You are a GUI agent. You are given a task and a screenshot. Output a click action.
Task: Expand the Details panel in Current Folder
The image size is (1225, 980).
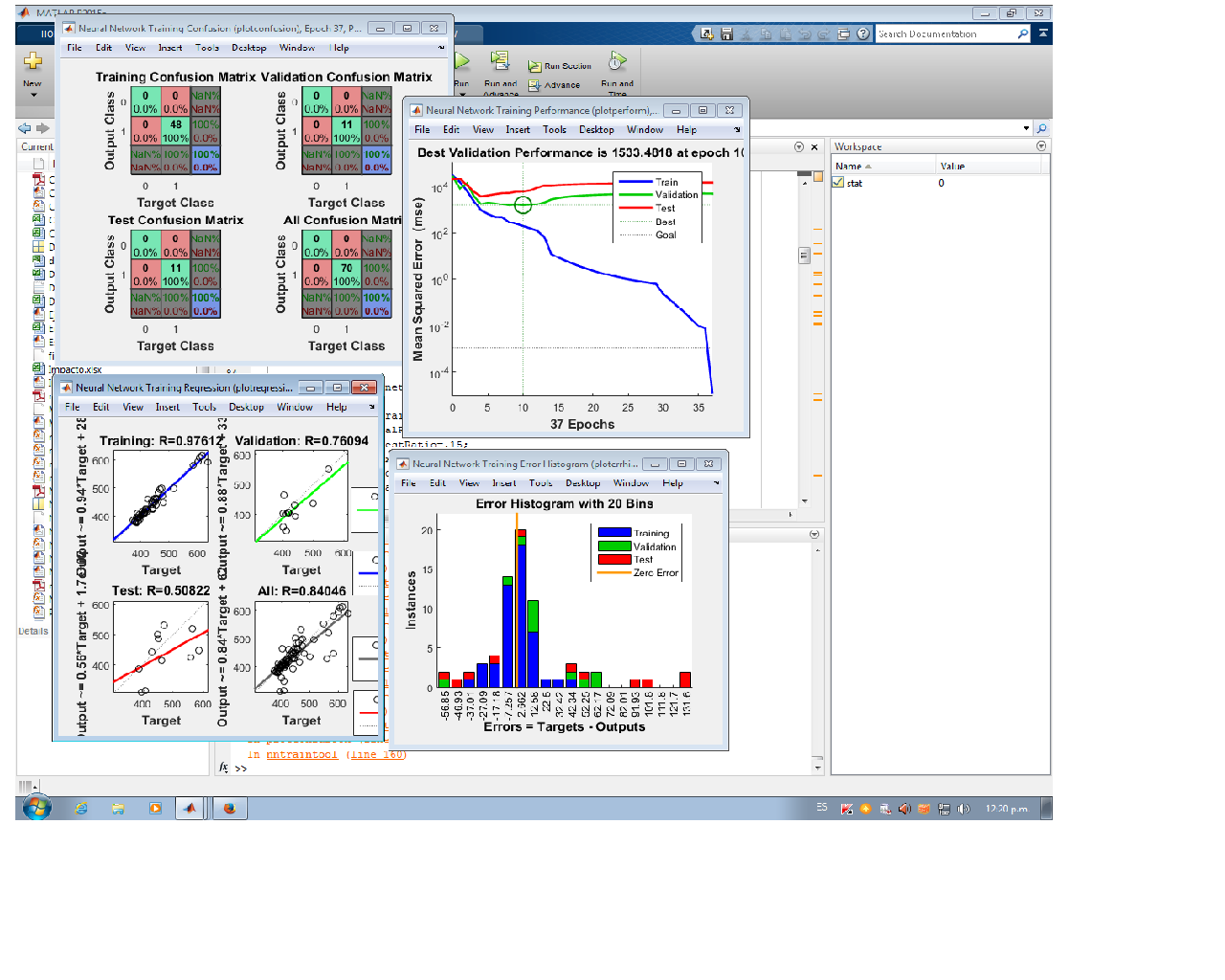click(x=33, y=631)
